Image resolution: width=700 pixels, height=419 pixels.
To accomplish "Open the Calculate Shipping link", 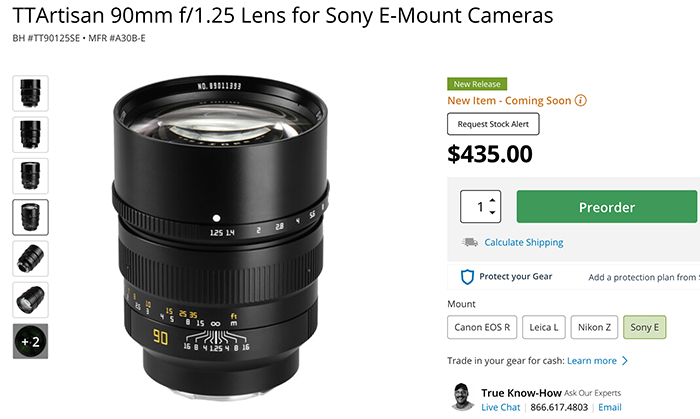I will click(524, 242).
